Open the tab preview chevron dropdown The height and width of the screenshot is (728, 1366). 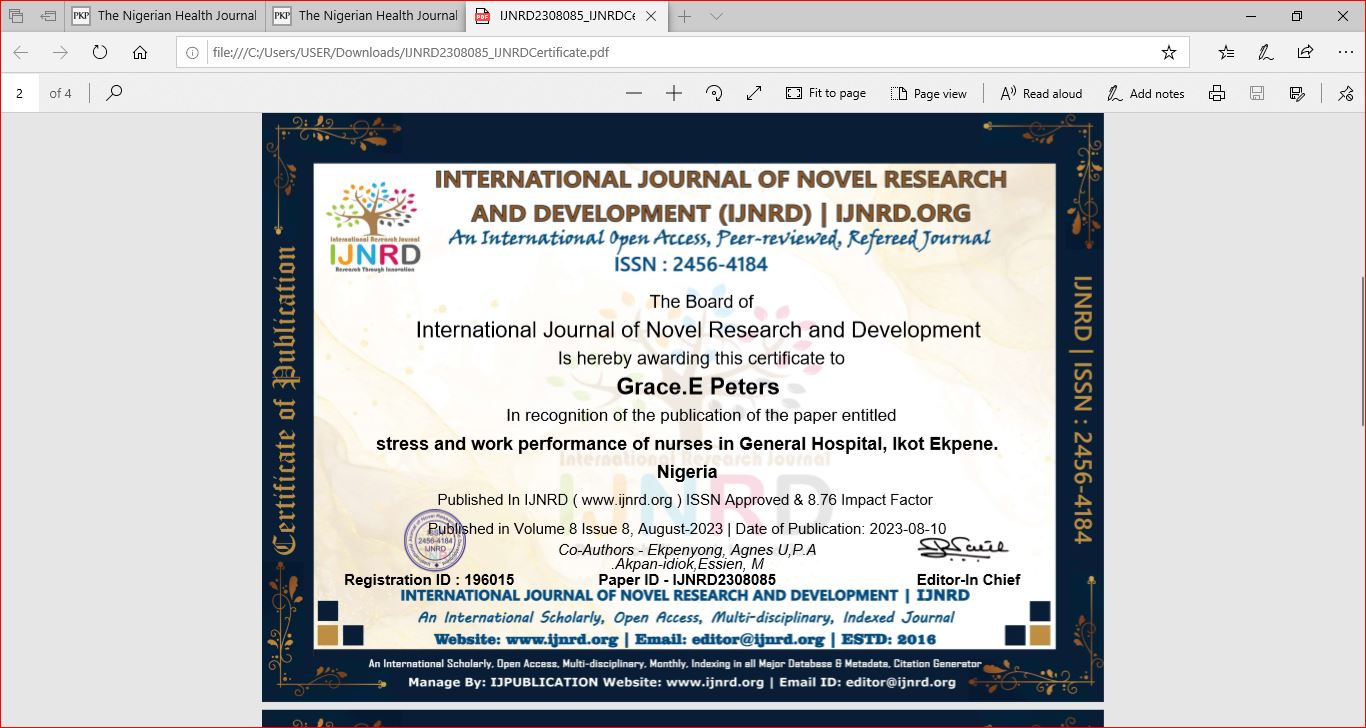(x=717, y=16)
